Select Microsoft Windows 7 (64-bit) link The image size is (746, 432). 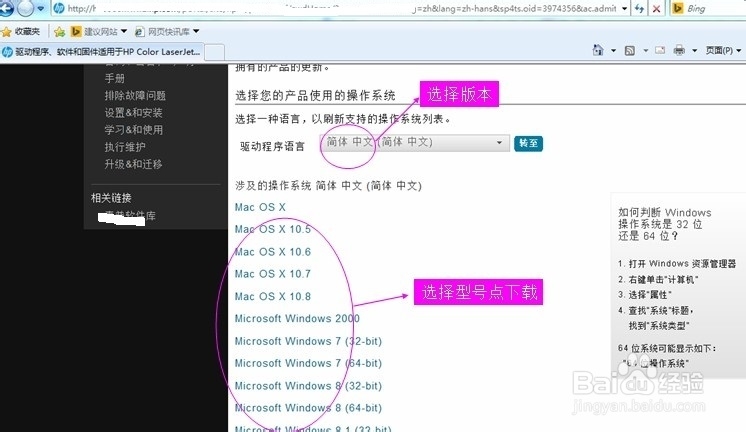click(x=308, y=363)
